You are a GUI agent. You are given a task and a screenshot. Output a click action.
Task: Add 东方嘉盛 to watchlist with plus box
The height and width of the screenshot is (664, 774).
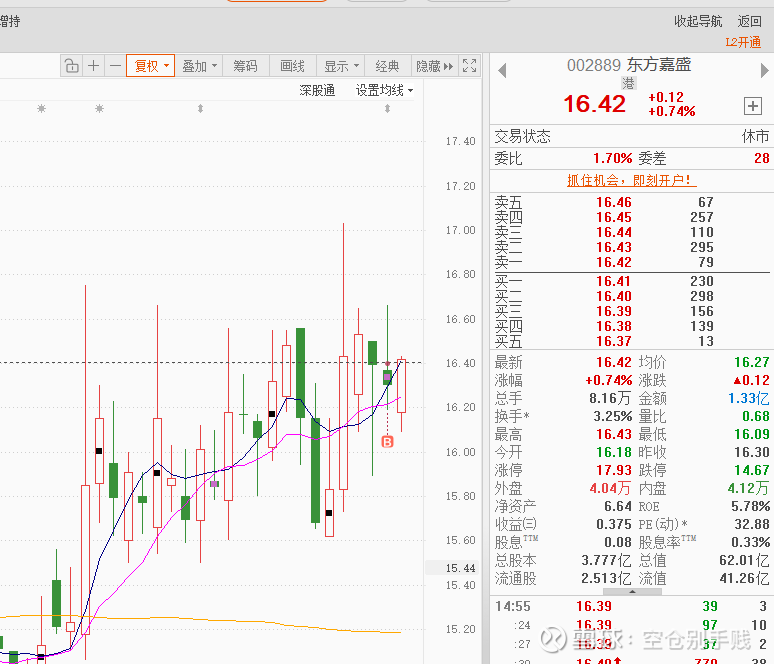click(752, 106)
